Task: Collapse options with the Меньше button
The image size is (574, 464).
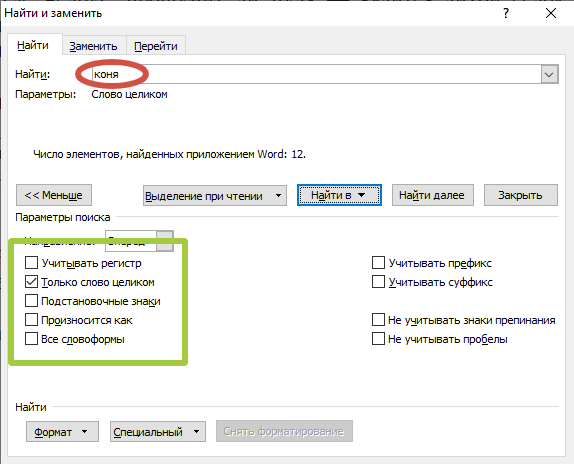Action: pyautogui.click(x=54, y=195)
